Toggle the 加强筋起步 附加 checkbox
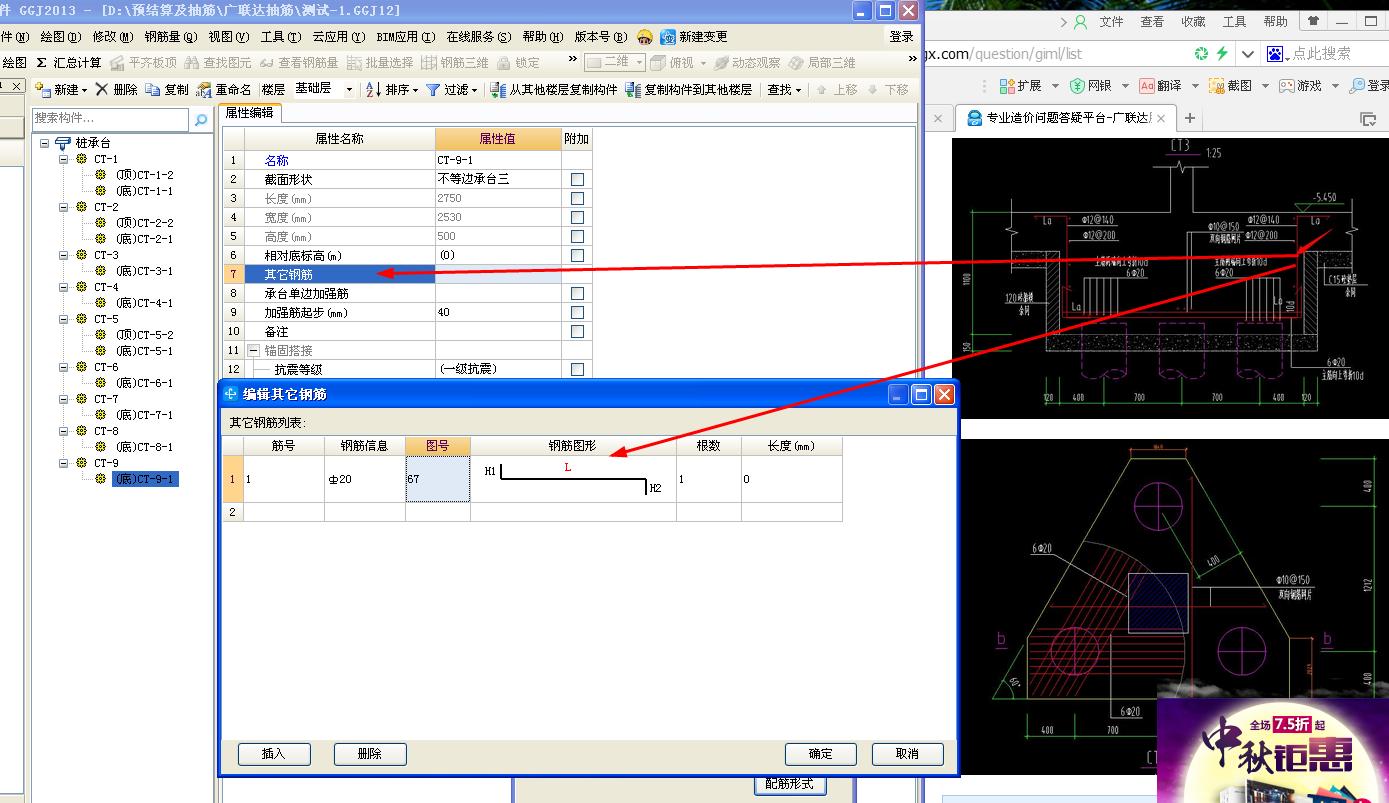The image size is (1389, 803). tap(577, 313)
